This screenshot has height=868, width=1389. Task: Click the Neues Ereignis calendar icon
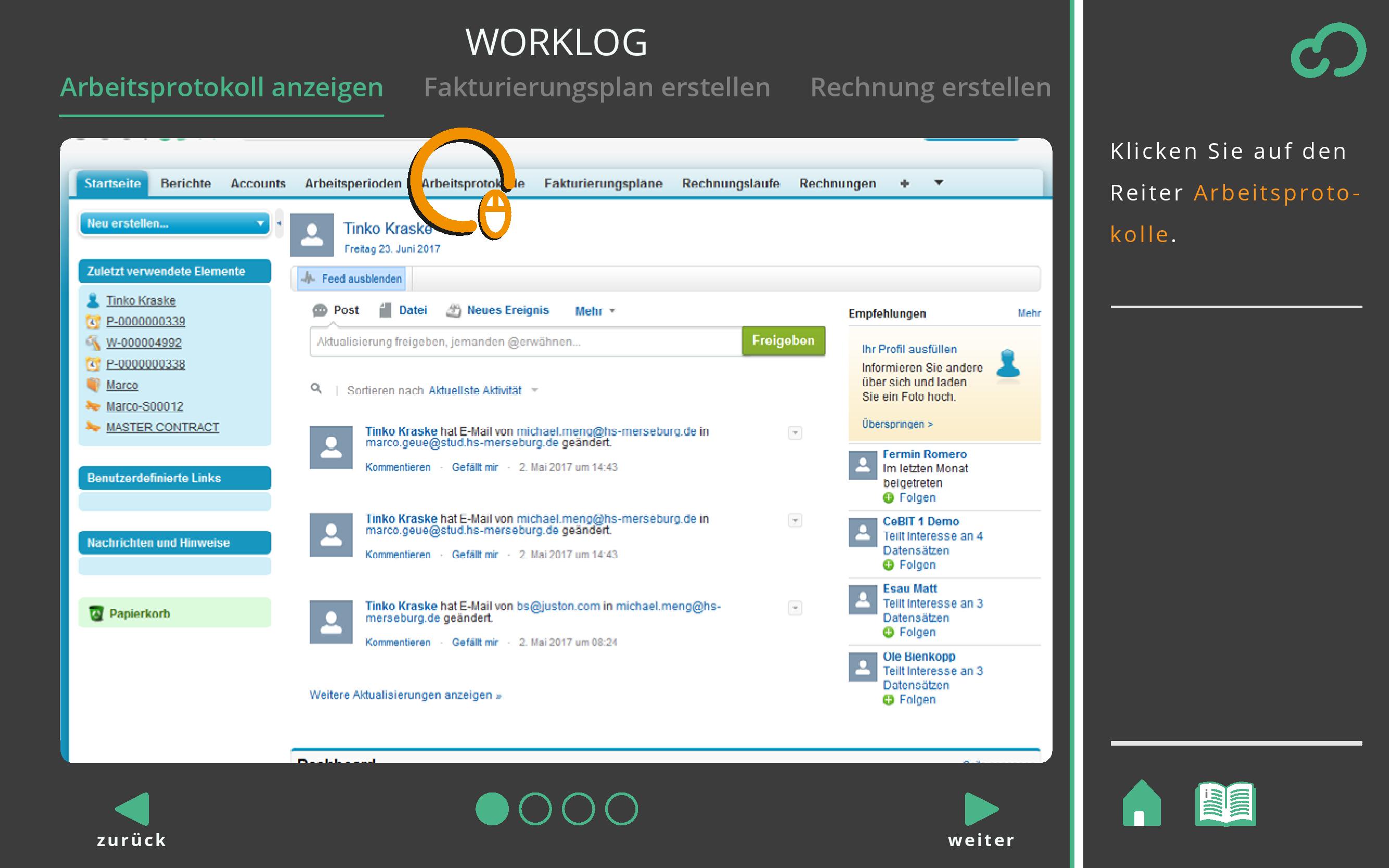click(x=454, y=310)
